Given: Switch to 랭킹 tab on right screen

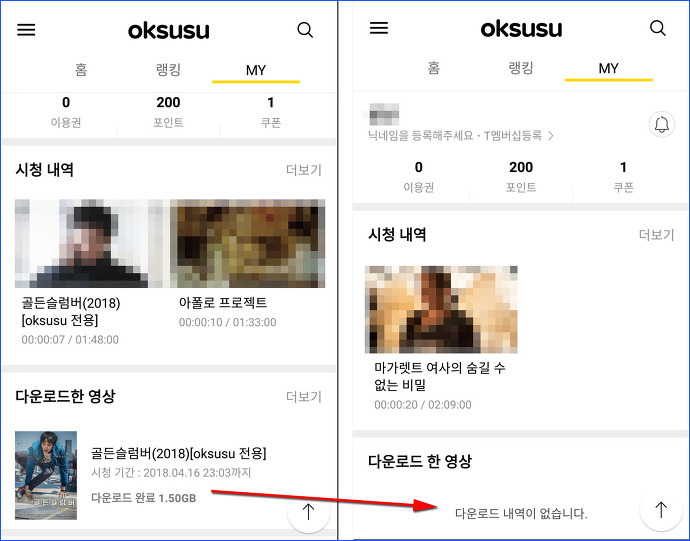Looking at the screenshot, I should coord(521,68).
